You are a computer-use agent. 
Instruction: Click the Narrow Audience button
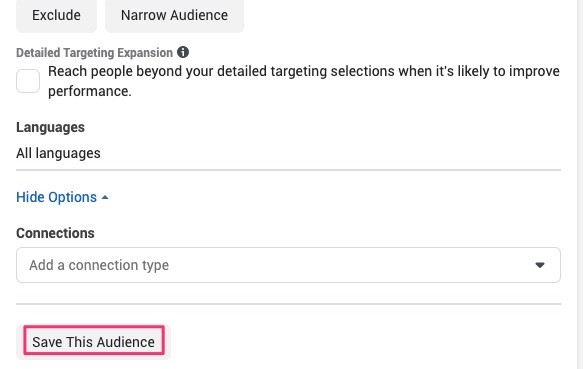174,16
